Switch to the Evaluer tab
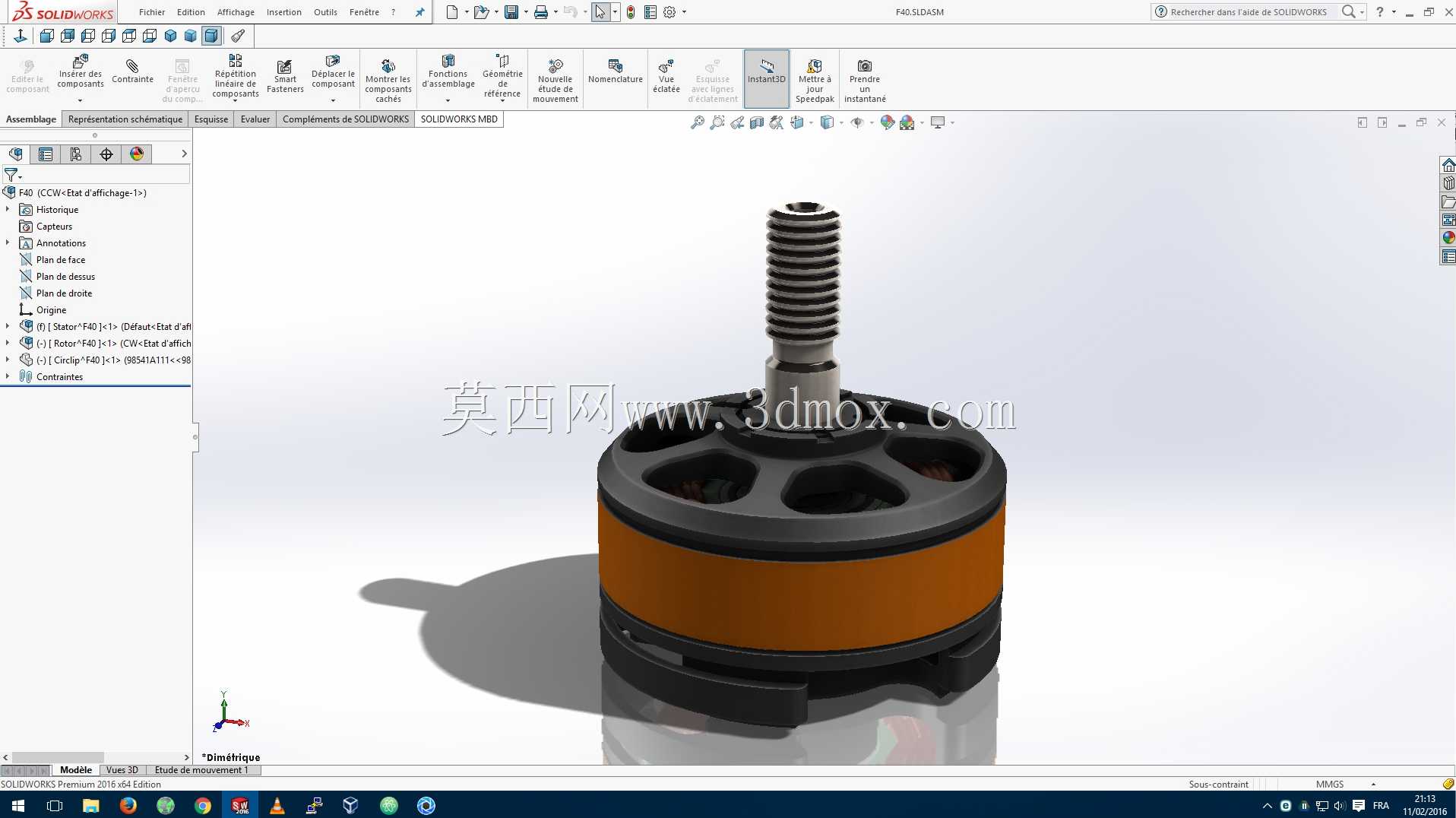 (255, 119)
